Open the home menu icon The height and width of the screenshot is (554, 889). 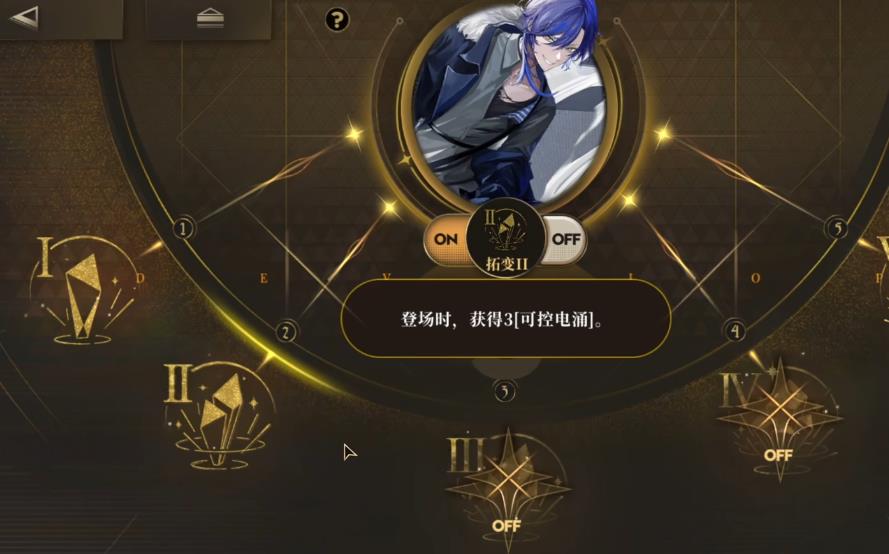(210, 18)
